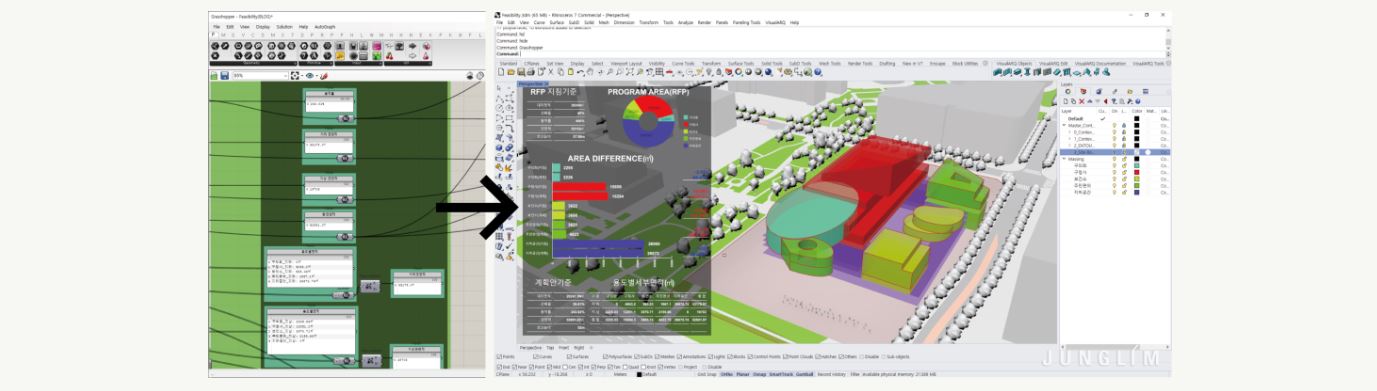Collapse the Master_Cont layer group
This screenshot has height=391, width=1377.
coord(1064,125)
